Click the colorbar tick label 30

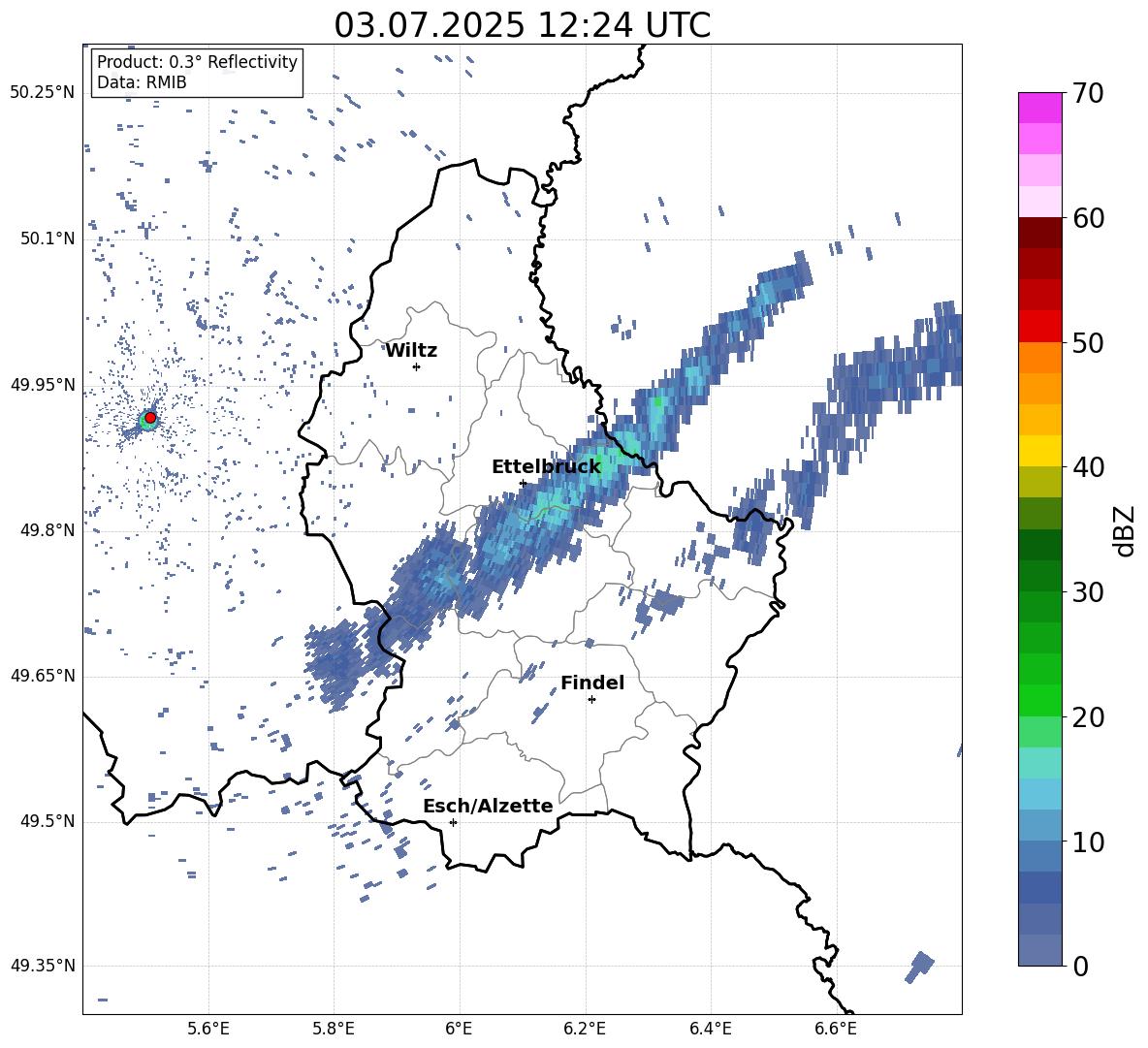1088,592
